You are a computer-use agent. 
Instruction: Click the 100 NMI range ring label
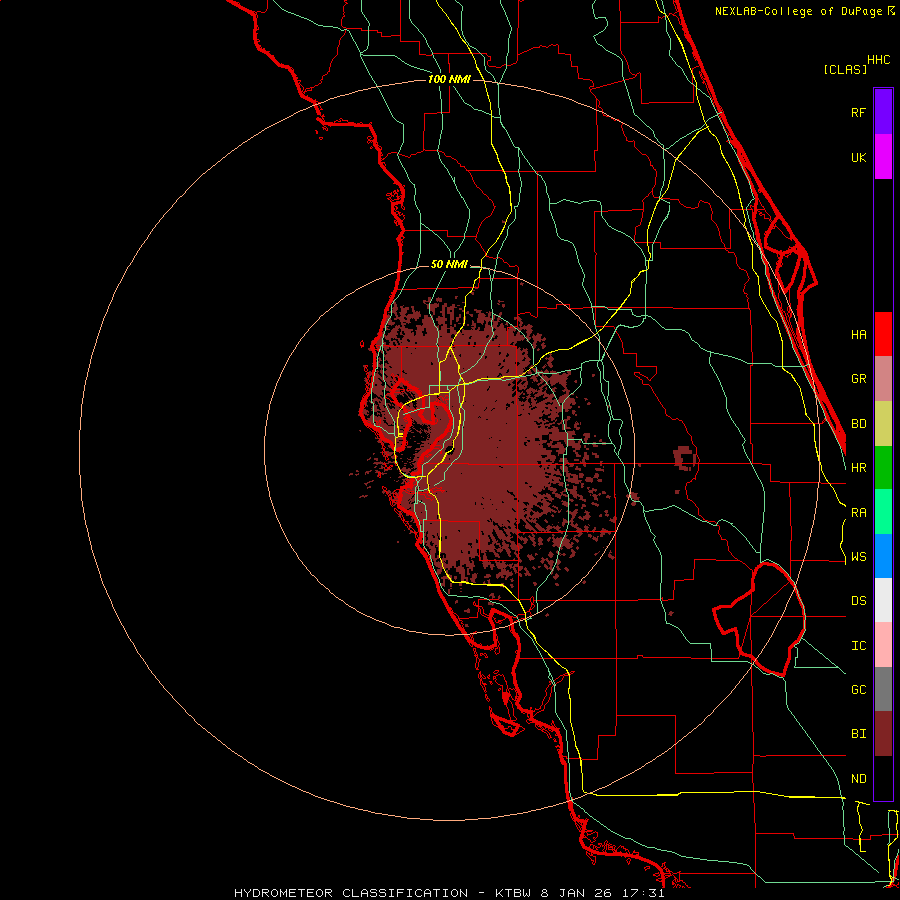coord(449,79)
